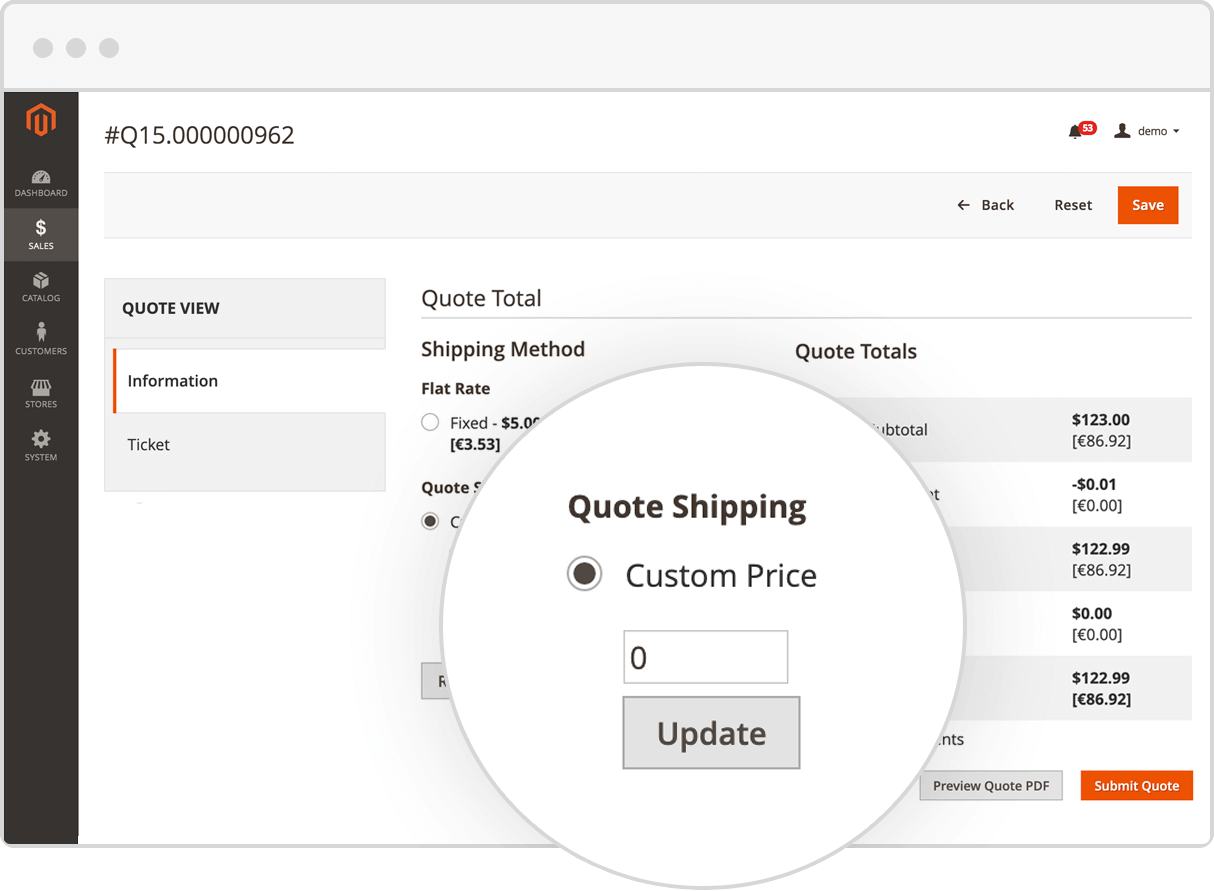Expand the demo user account dropdown
Viewport: 1214px width, 891px height.
point(1148,131)
